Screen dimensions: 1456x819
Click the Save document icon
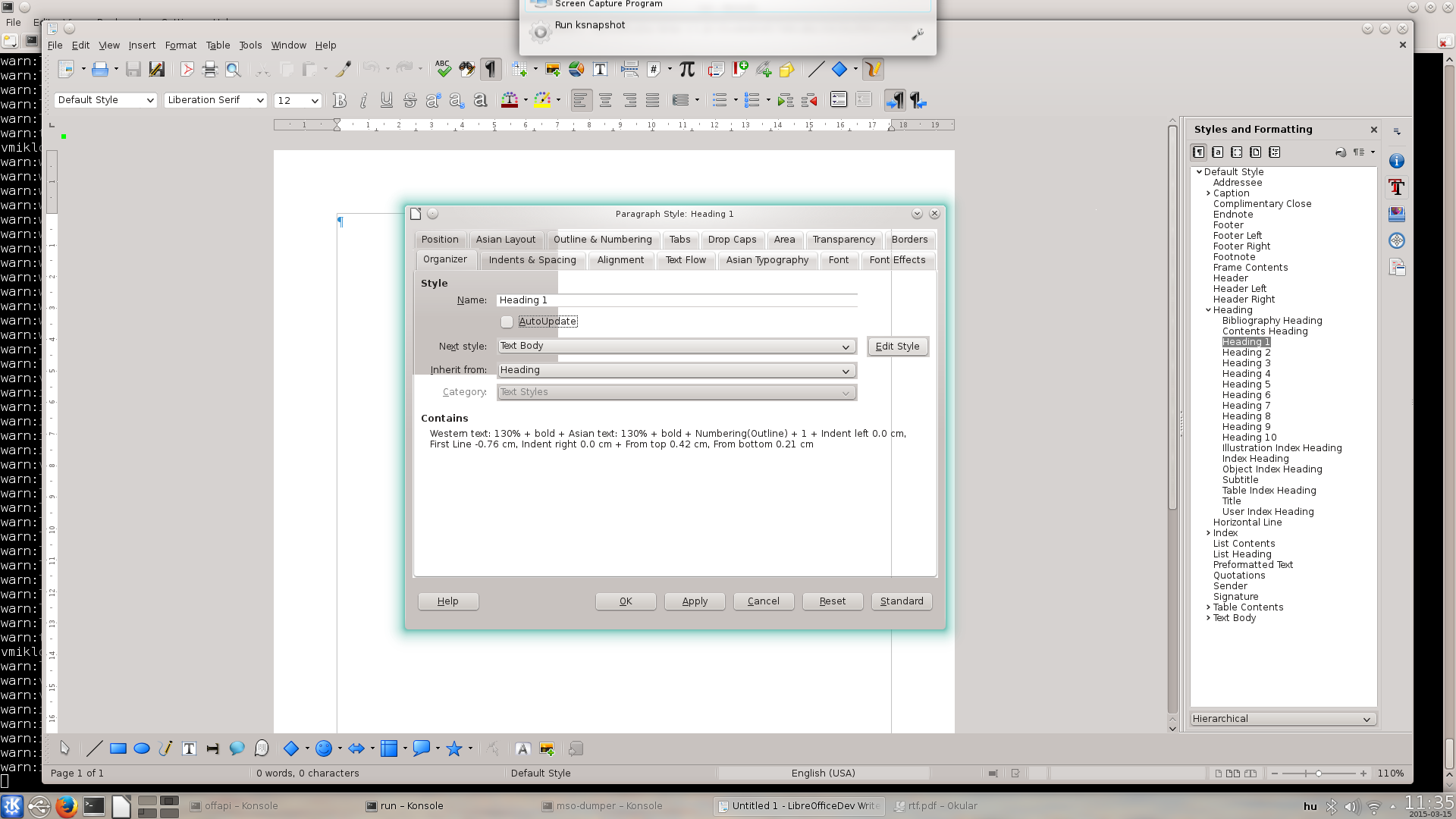click(133, 70)
